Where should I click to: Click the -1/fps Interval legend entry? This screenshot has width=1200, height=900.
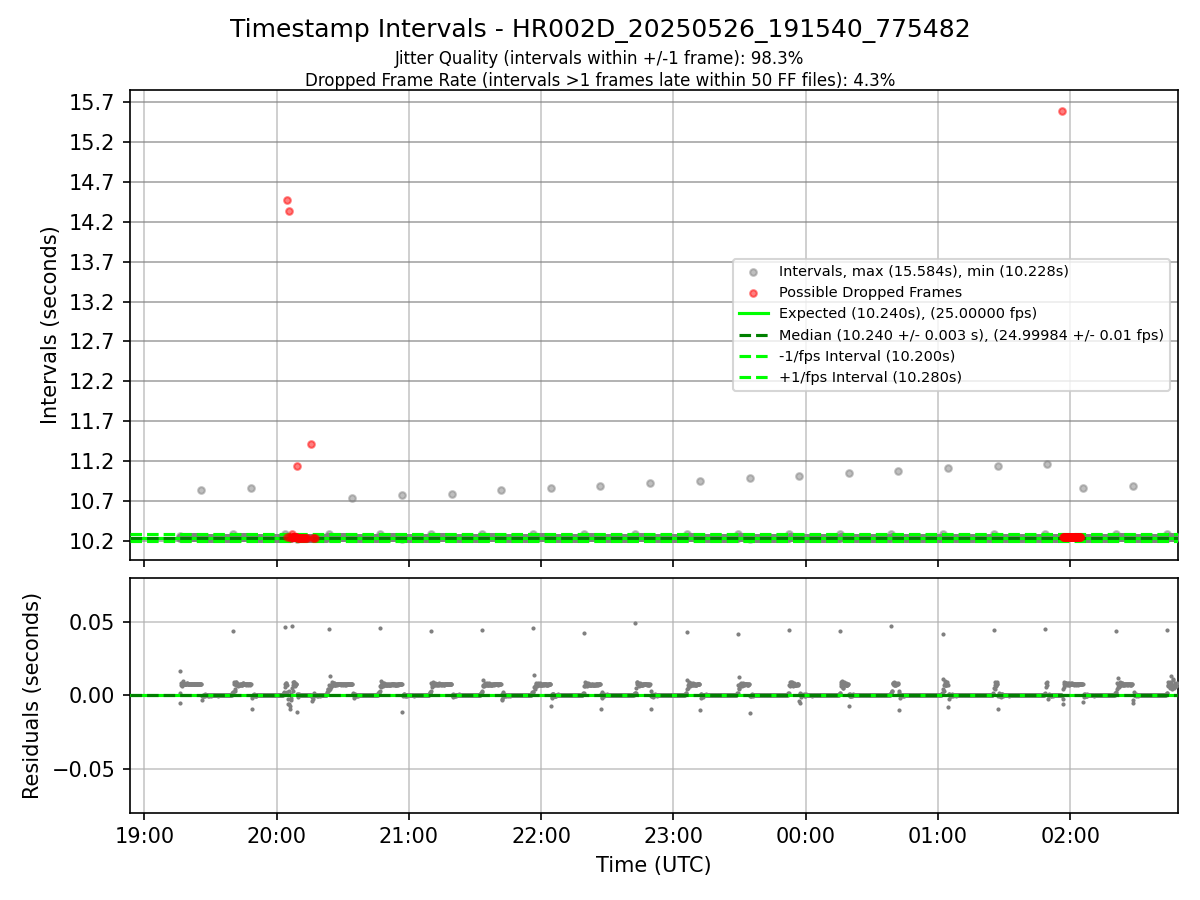[867, 356]
